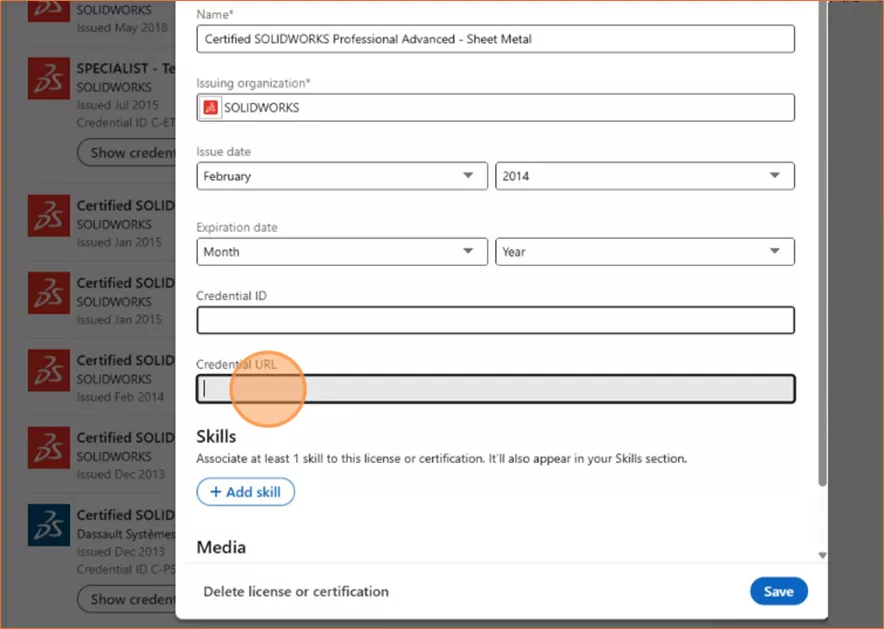Open the Issue date year dropdown (2014)

coord(645,176)
